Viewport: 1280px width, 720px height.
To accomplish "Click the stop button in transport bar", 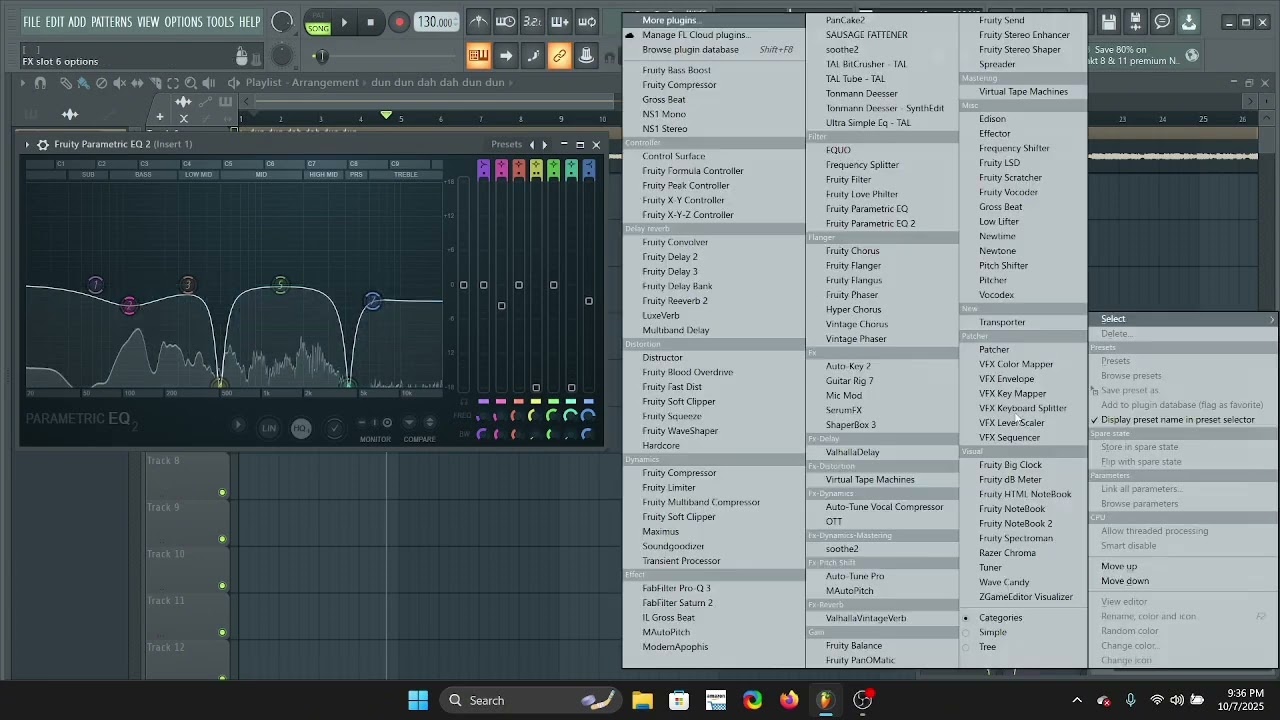I will (x=371, y=22).
